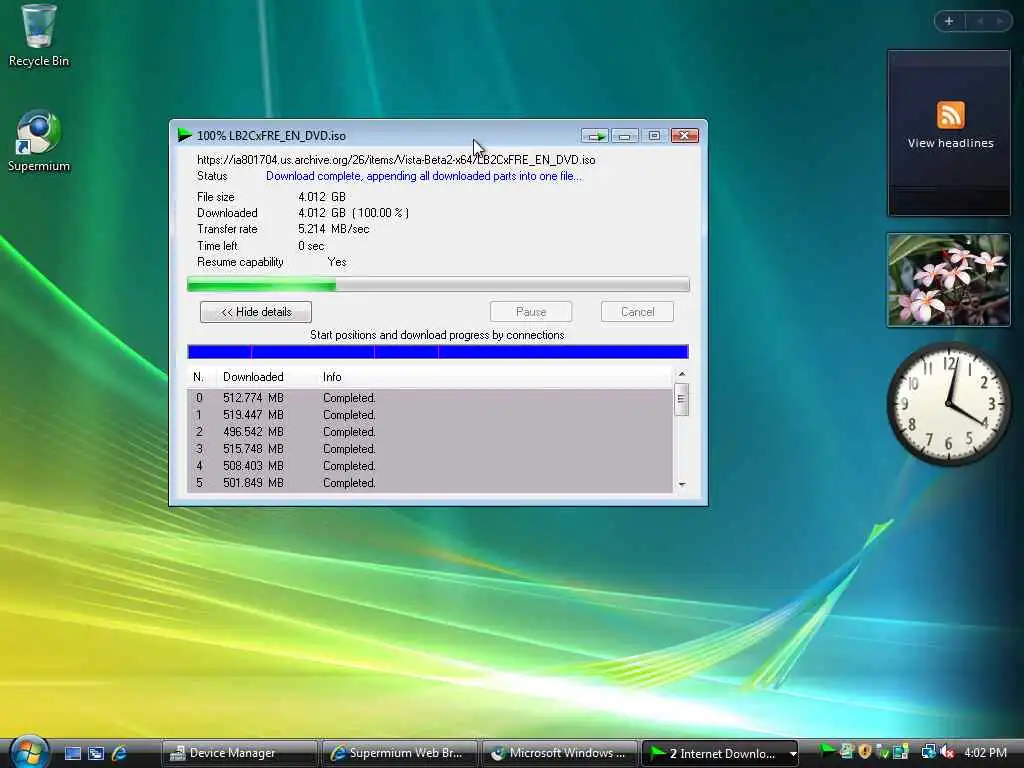Click the Download complete status message
The width and height of the screenshot is (1024, 768).
click(423, 176)
